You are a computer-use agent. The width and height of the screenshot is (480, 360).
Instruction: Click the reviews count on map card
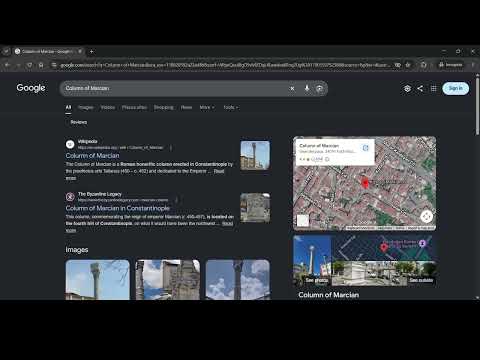[317, 159]
